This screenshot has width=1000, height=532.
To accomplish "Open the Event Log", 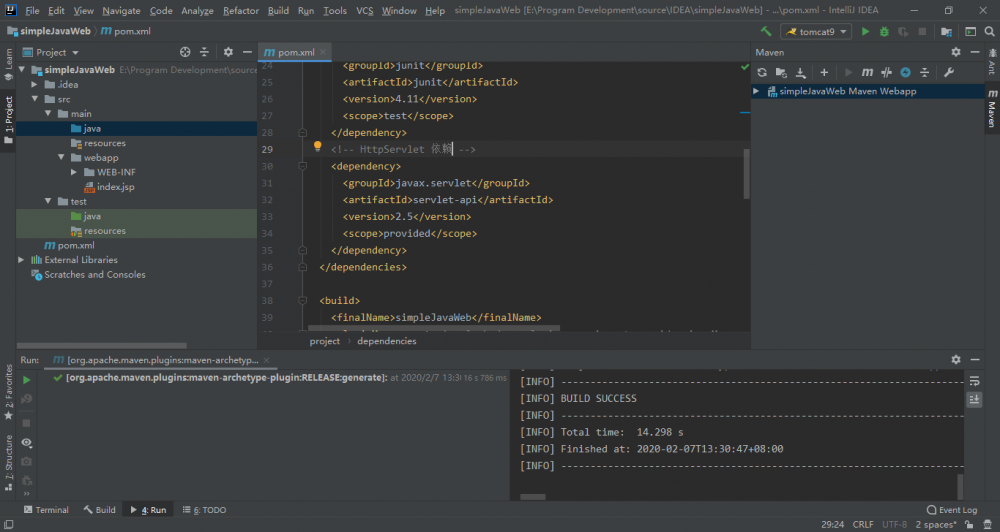I will click(x=952, y=510).
